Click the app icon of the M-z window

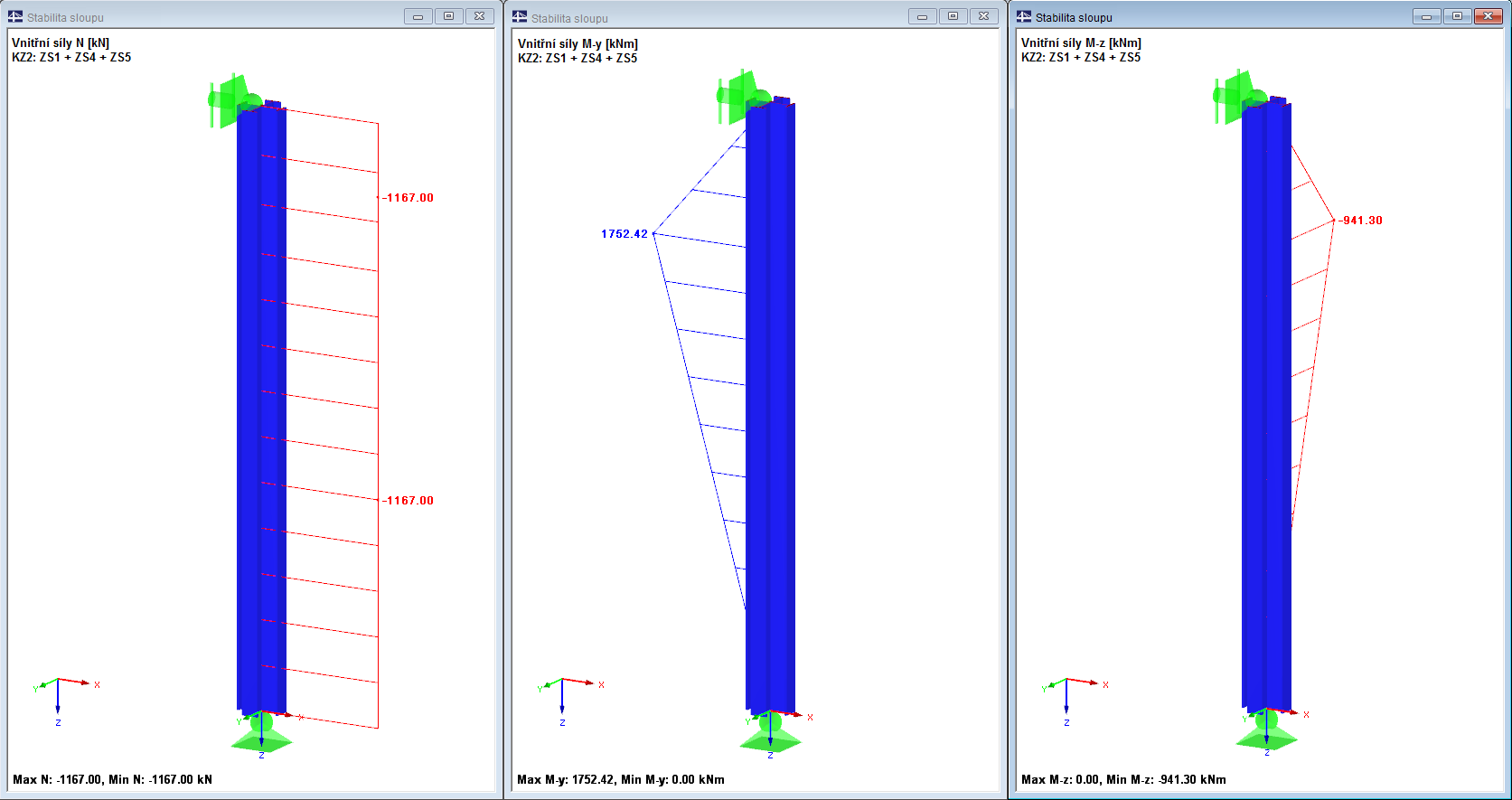point(1024,17)
